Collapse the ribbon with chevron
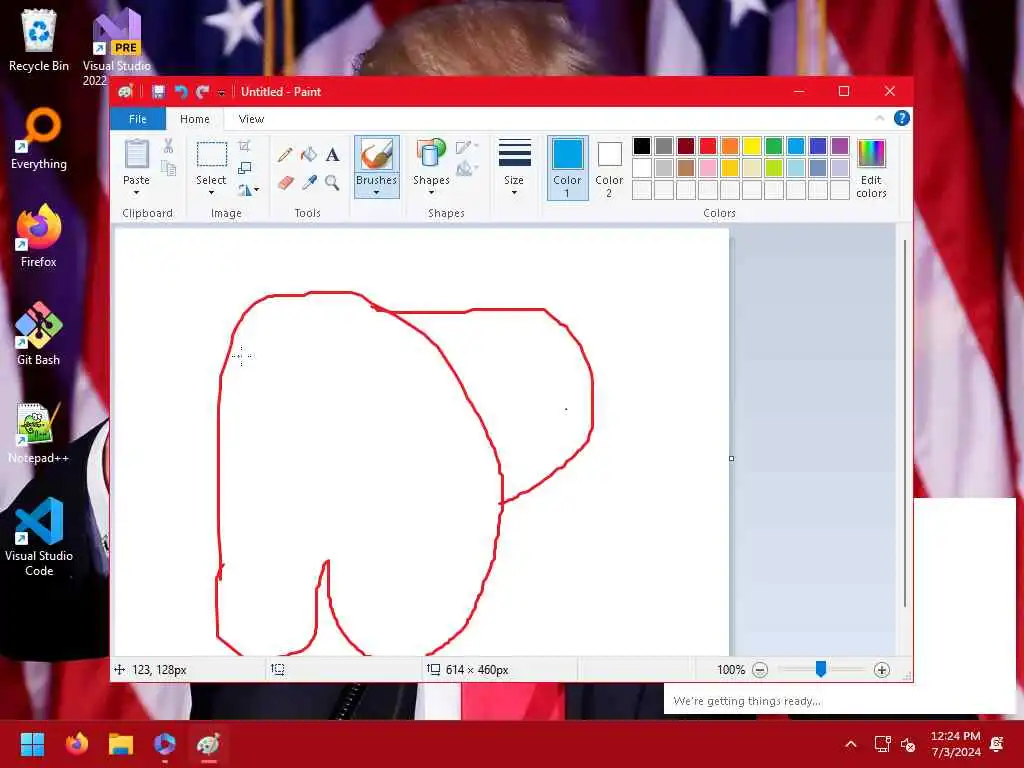The height and width of the screenshot is (768, 1024). tap(880, 118)
